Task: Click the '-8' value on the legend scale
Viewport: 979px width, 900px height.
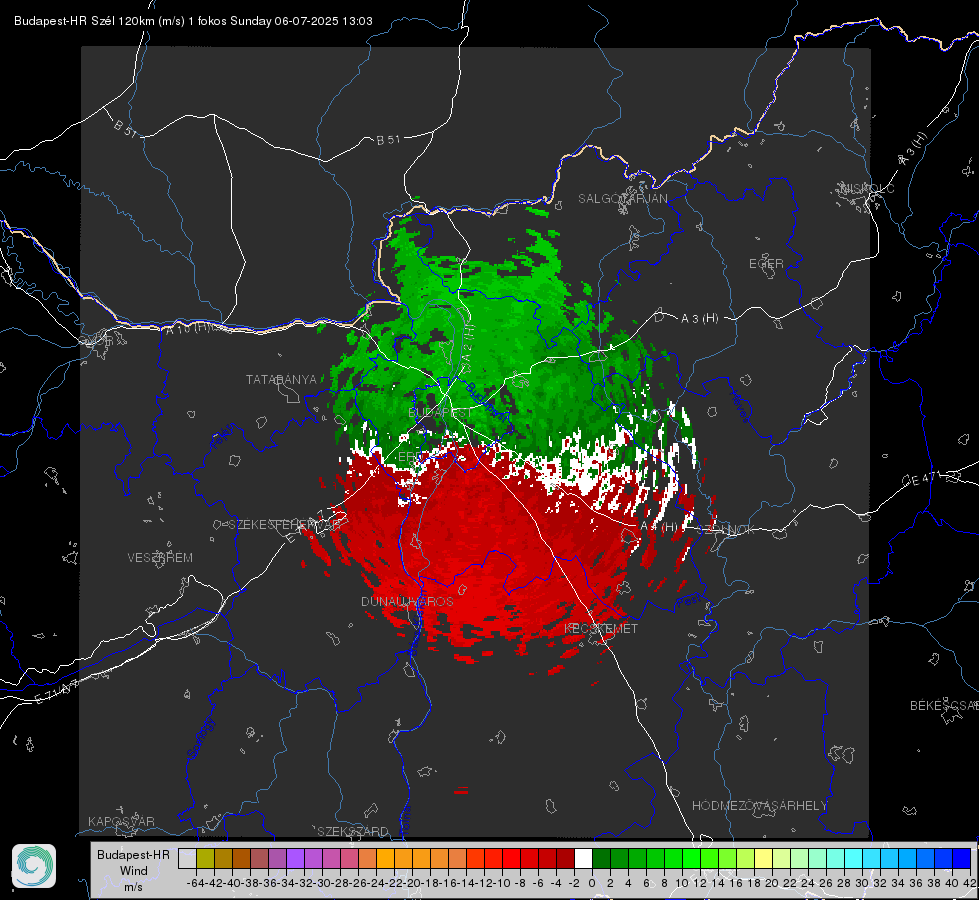Action: 519,883
